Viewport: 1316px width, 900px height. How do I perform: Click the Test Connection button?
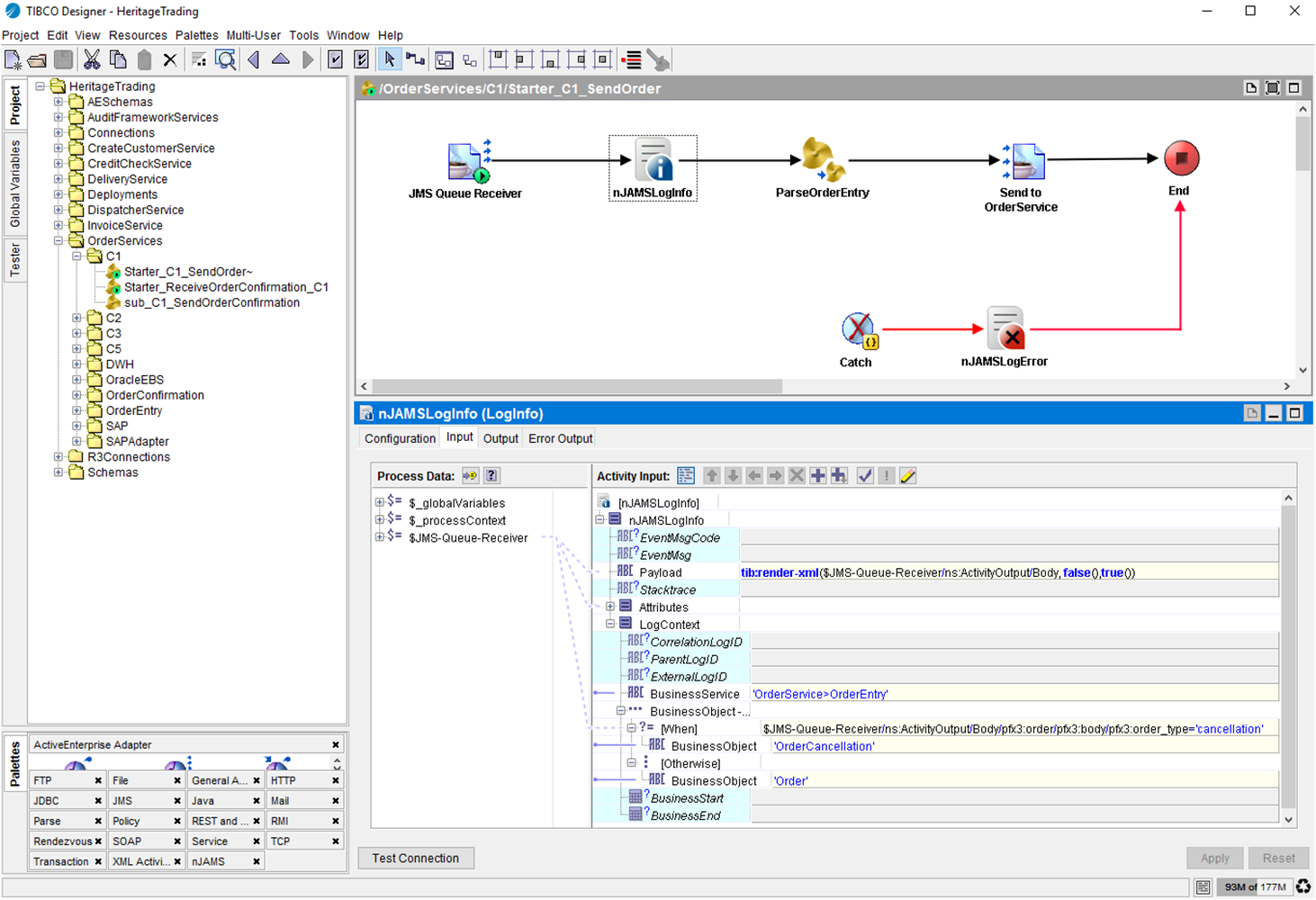[416, 858]
